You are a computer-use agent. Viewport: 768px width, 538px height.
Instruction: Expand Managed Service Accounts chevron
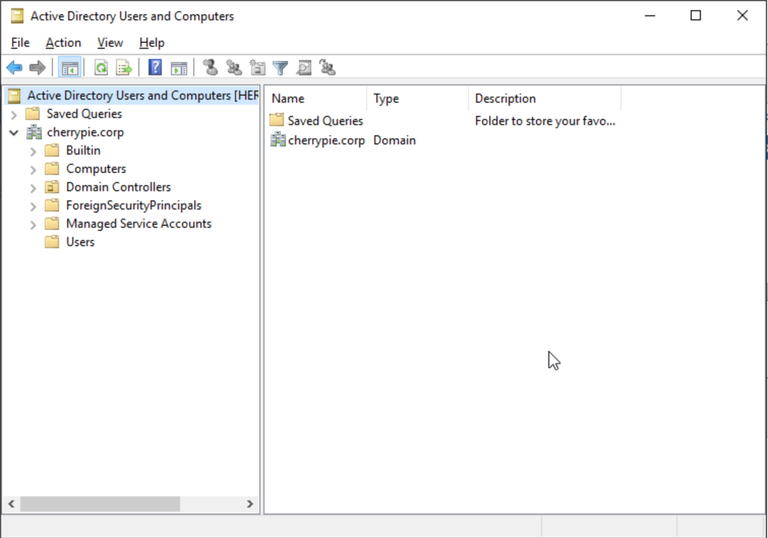pos(33,224)
